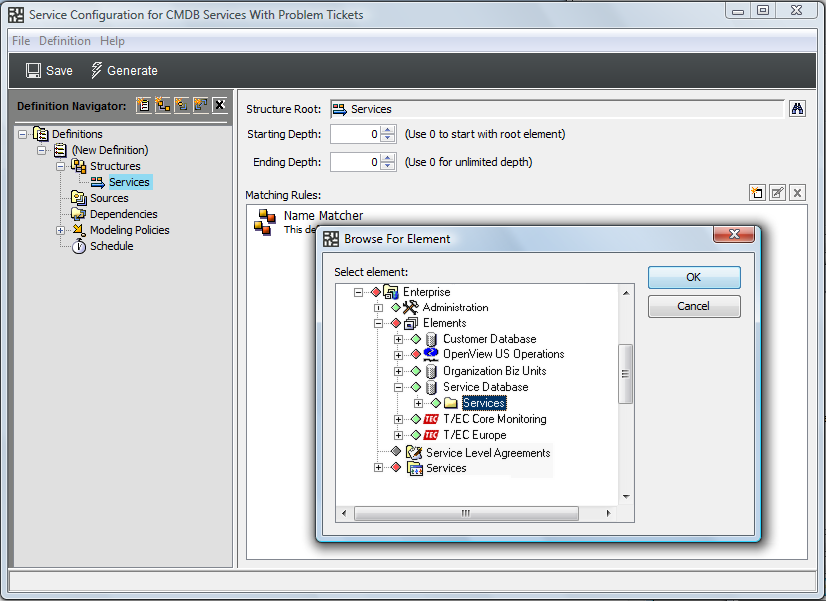Screen dimensions: 826x601
Task: Click the dialog's horizontal scrollbar thumb
Action: pyautogui.click(x=466, y=513)
